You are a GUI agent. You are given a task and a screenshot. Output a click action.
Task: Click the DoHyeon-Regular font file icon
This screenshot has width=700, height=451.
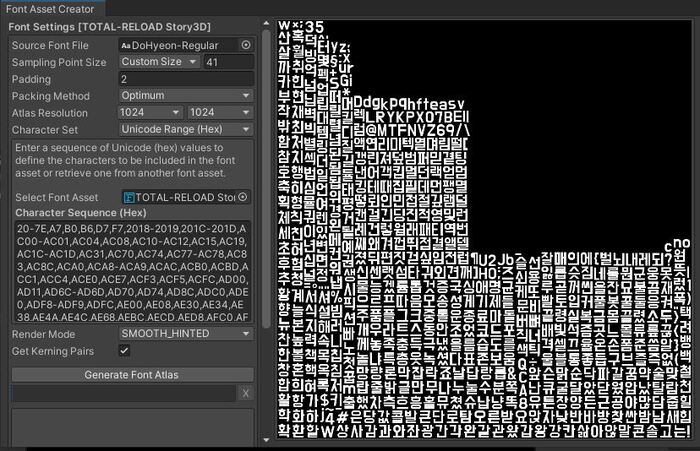click(x=125, y=45)
